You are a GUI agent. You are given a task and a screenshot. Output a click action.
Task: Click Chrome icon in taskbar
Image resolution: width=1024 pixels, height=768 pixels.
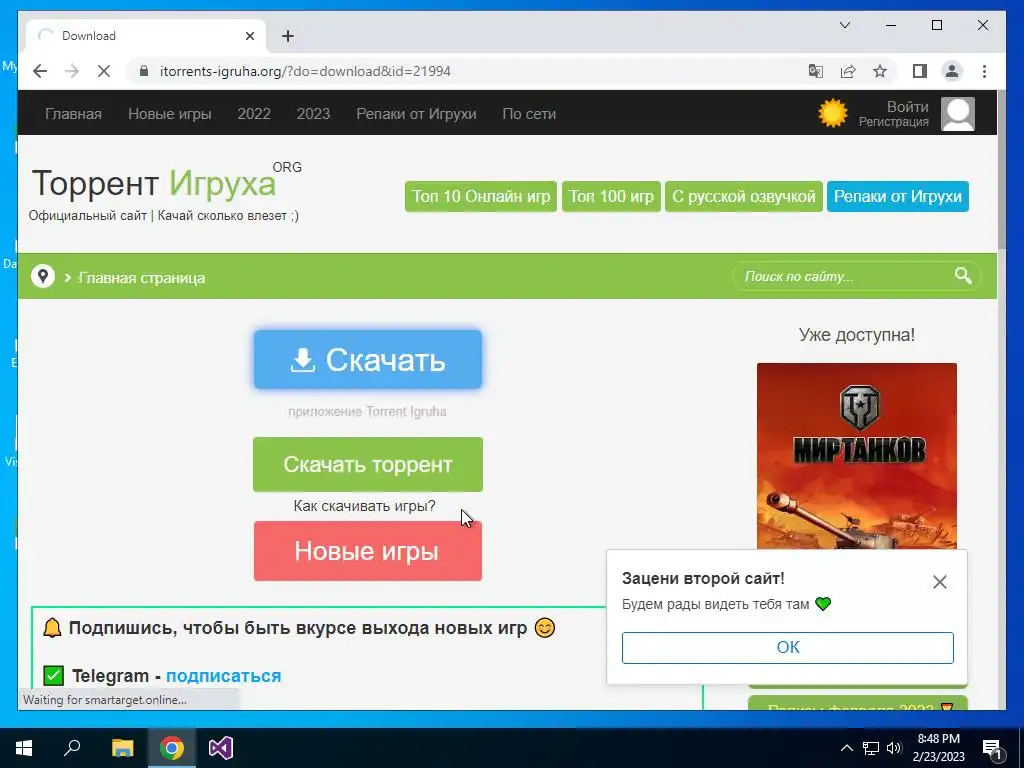click(x=172, y=748)
